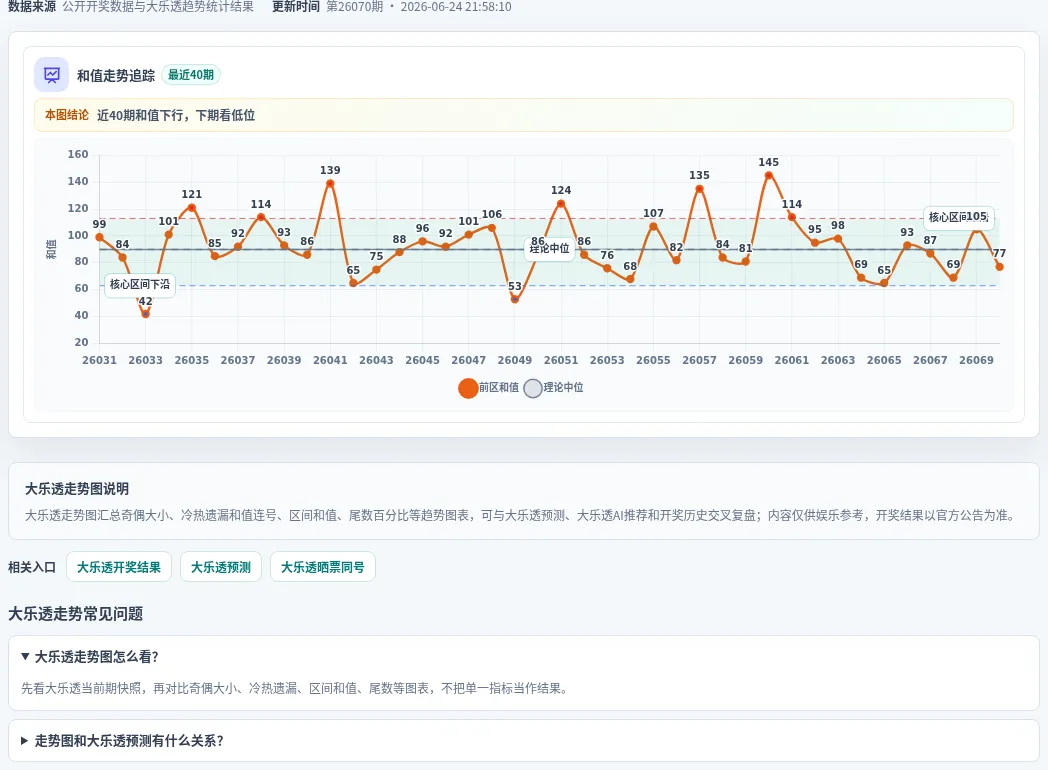
Task: Select the data point labeled 107
Action: click(x=653, y=226)
